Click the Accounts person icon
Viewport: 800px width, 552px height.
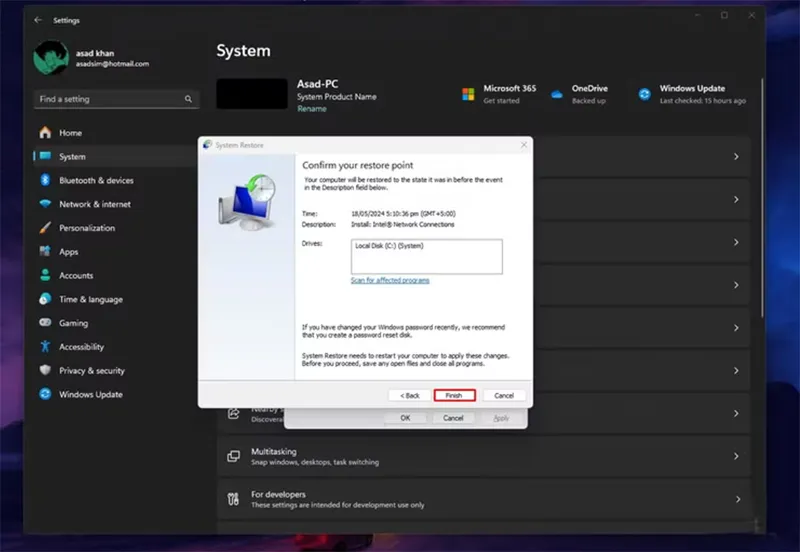[x=45, y=275]
